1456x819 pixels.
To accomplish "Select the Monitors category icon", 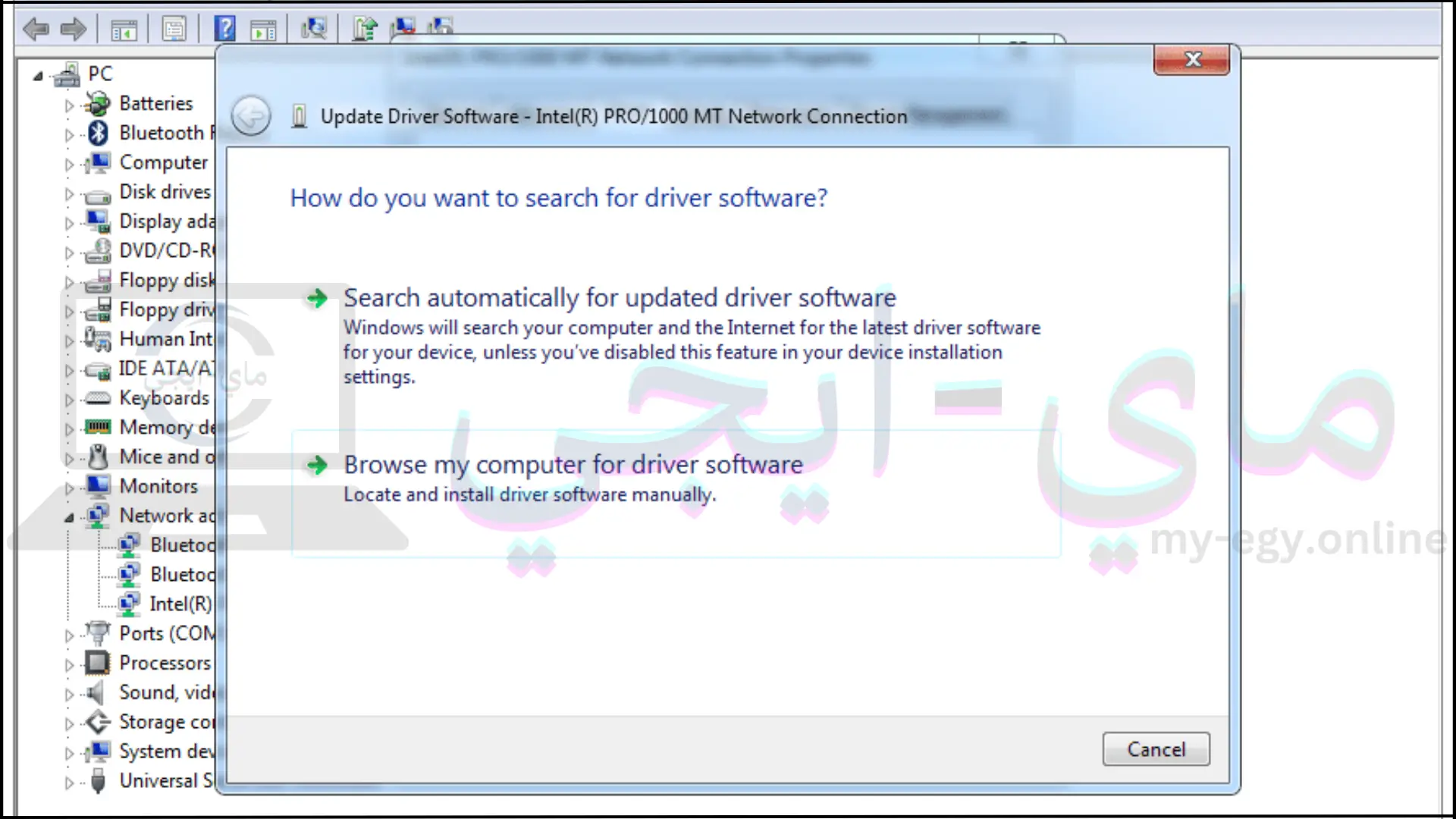I will pyautogui.click(x=98, y=486).
